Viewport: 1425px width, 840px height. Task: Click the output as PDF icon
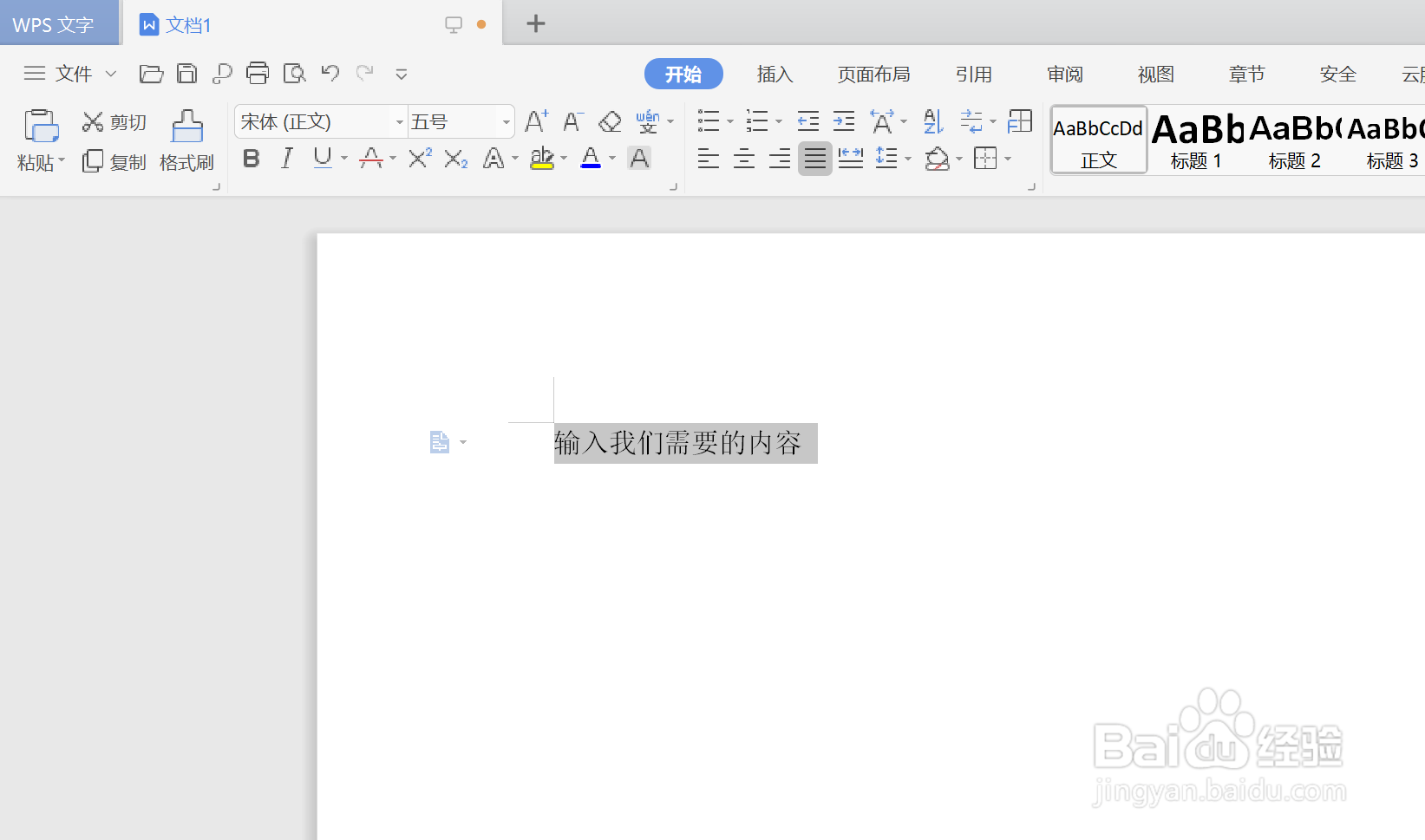[222, 74]
